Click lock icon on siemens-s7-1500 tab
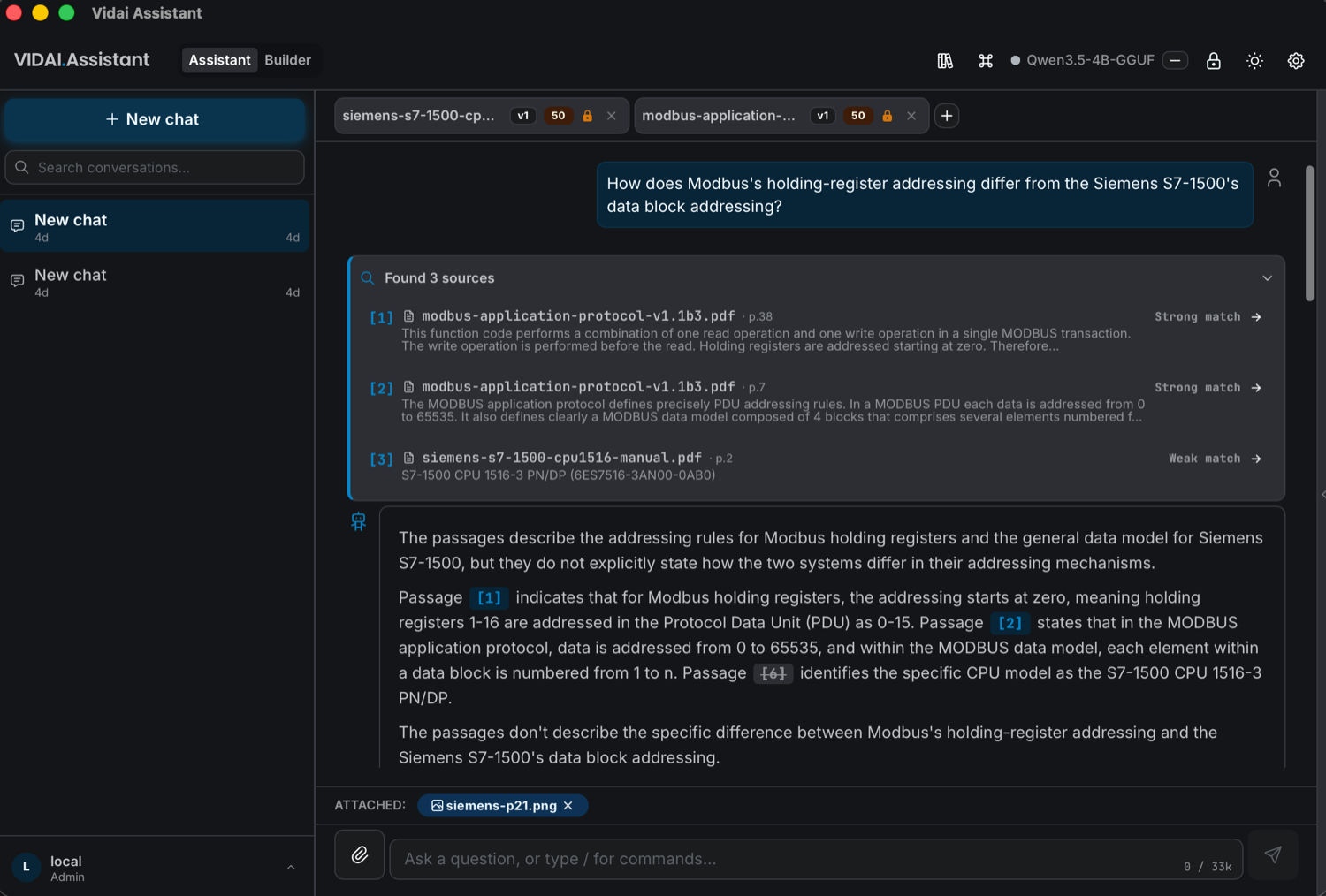 [587, 116]
